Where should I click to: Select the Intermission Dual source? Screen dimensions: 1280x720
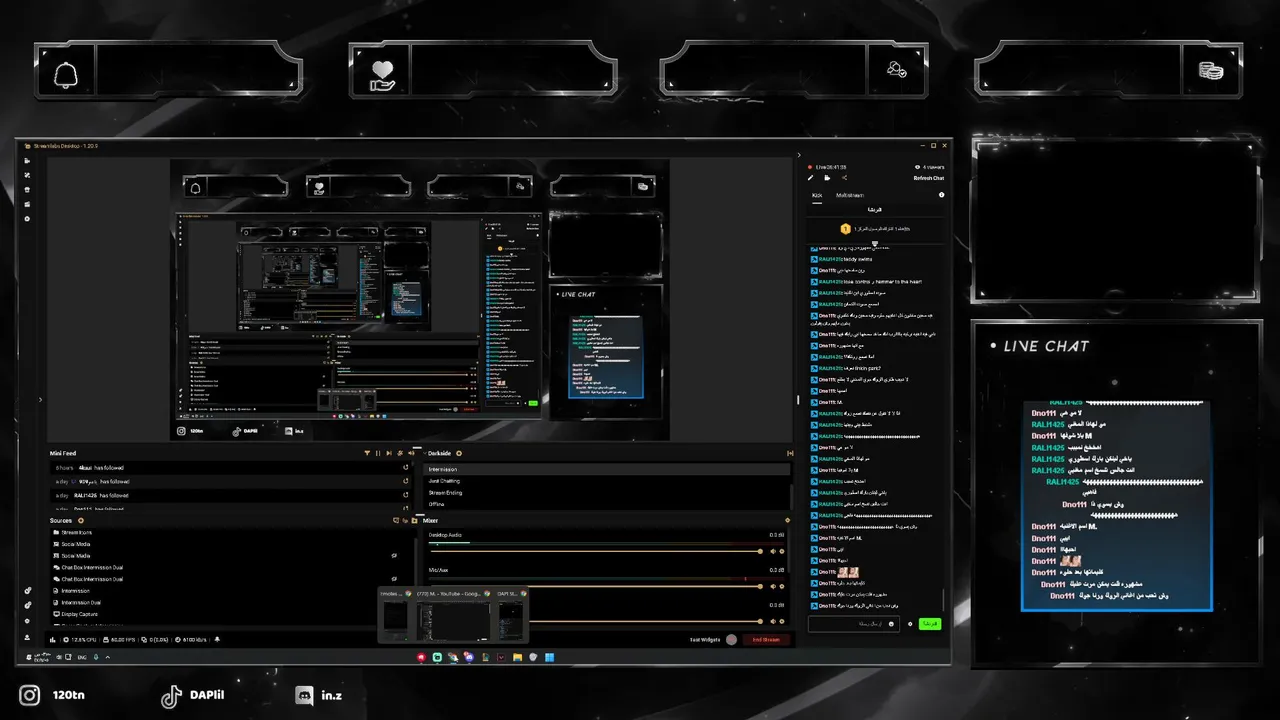tap(82, 603)
